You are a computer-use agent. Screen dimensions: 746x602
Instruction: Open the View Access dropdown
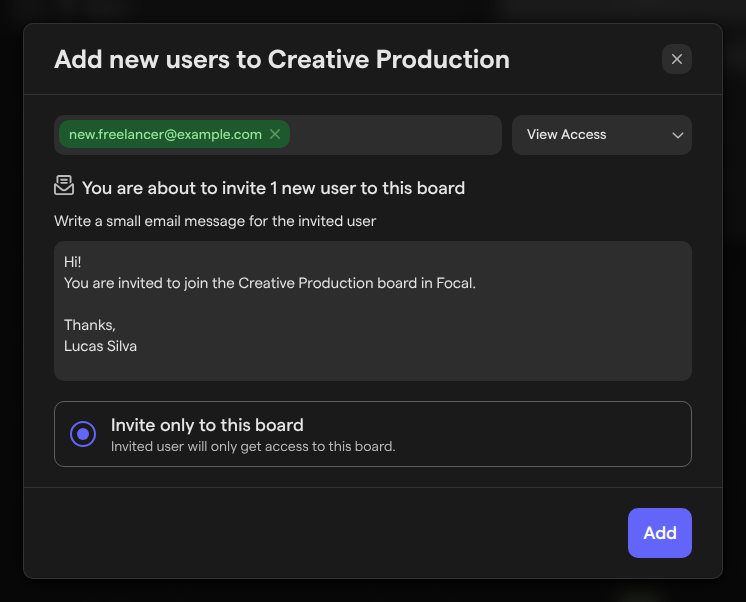[x=602, y=135]
